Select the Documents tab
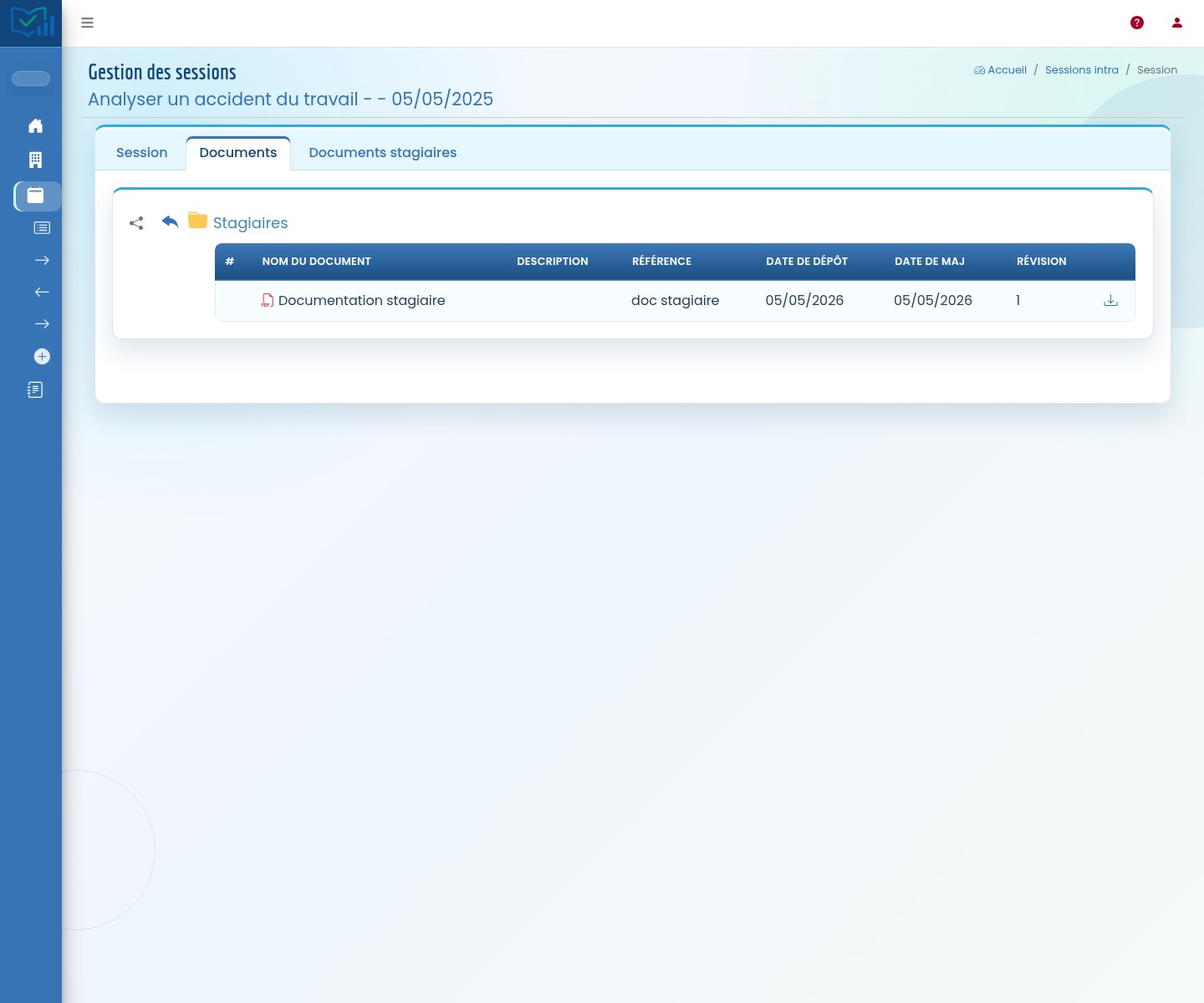This screenshot has height=1003, width=1204. (238, 153)
